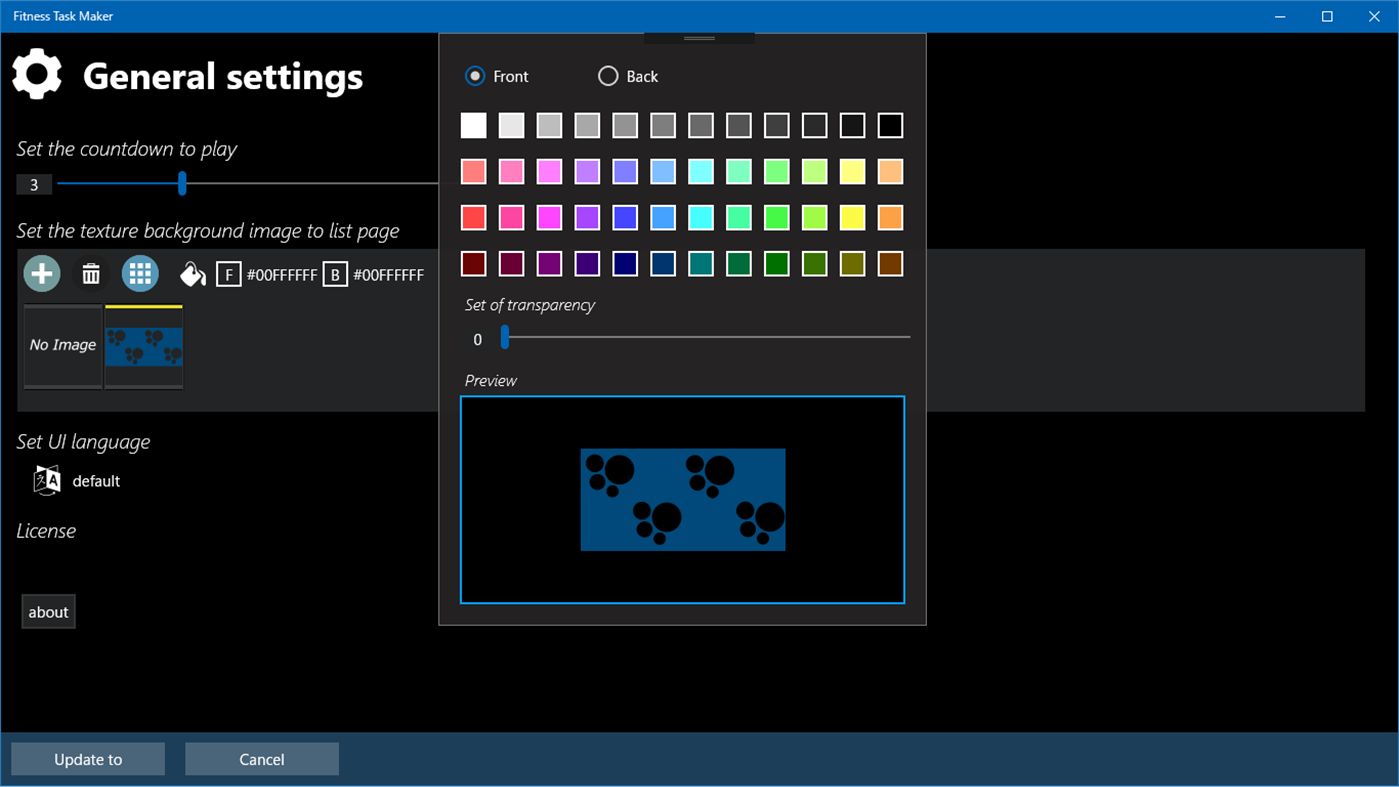Click the paint bucket fill icon

pos(192,274)
